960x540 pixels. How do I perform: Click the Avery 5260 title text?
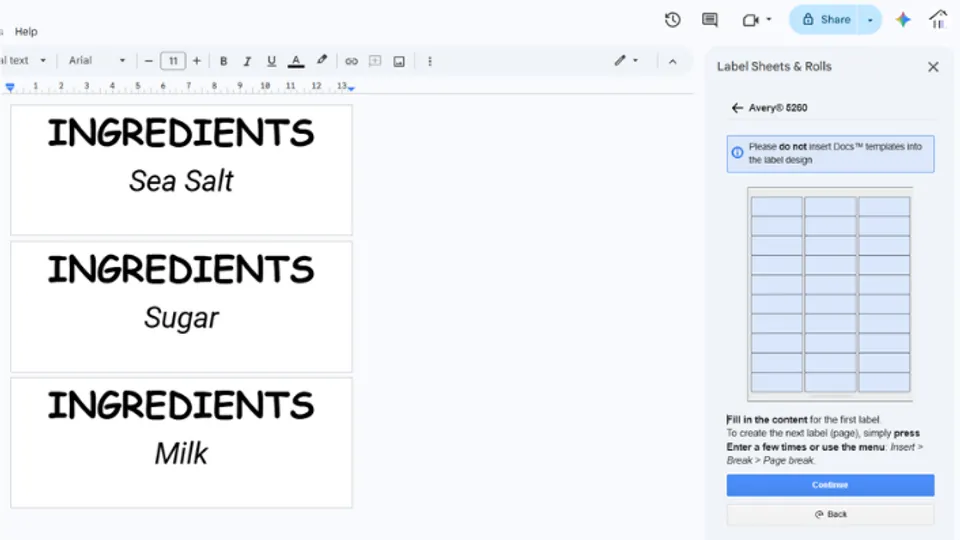[778, 108]
